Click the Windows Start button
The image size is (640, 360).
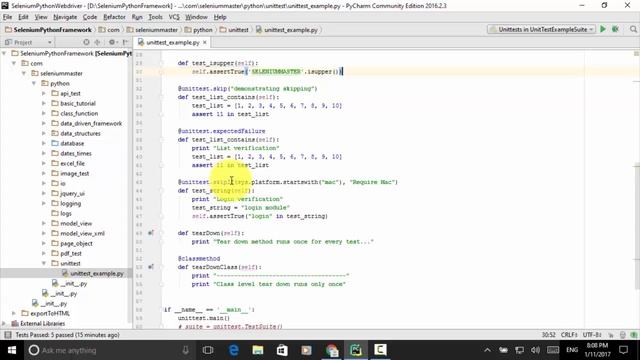click(12, 350)
